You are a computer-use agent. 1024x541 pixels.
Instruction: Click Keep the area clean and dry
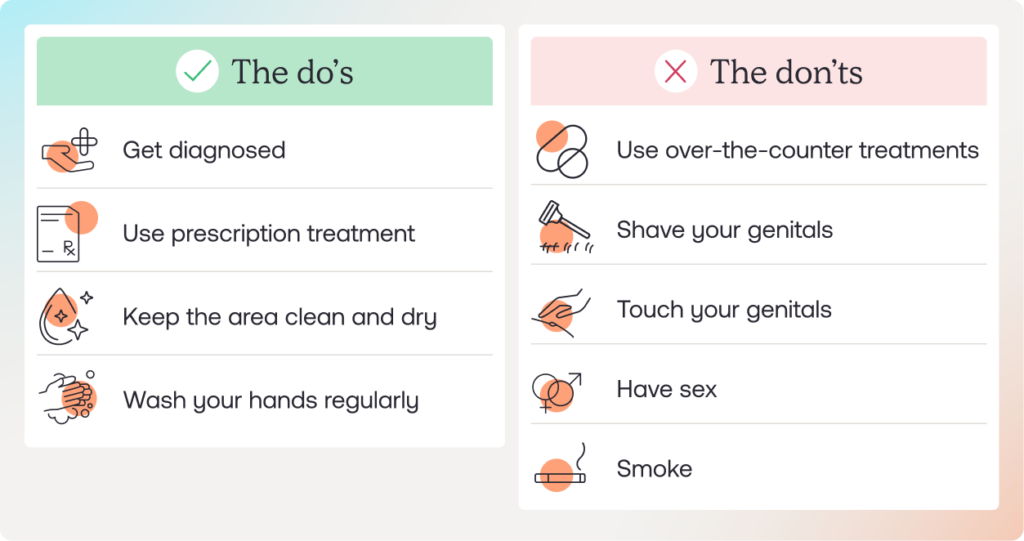pyautogui.click(x=280, y=317)
